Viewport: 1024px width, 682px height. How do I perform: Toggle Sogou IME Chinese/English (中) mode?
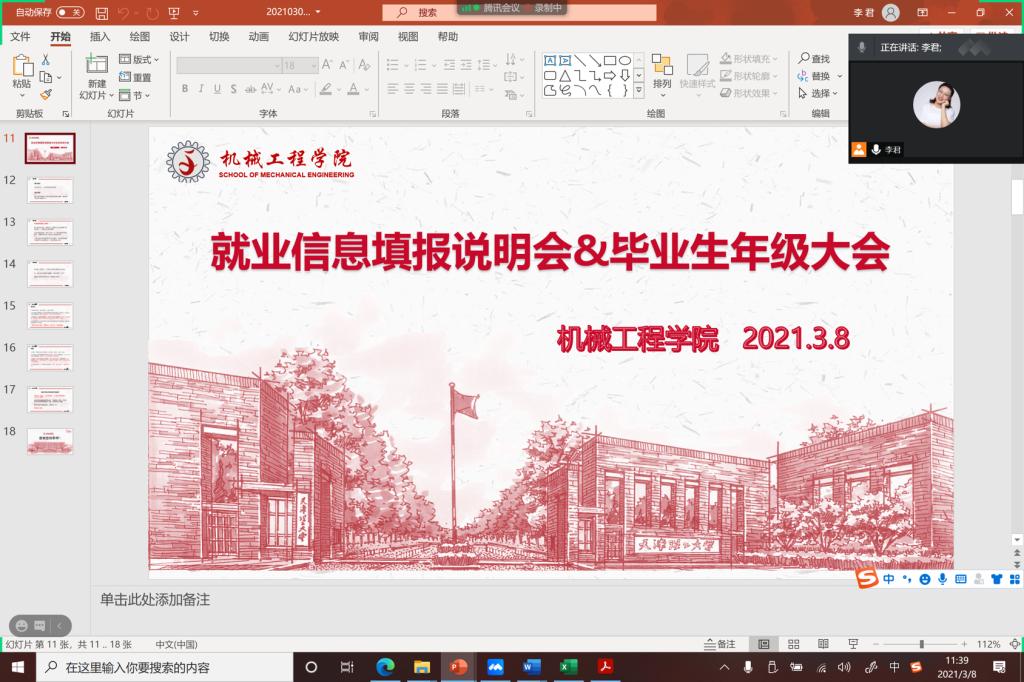point(888,579)
